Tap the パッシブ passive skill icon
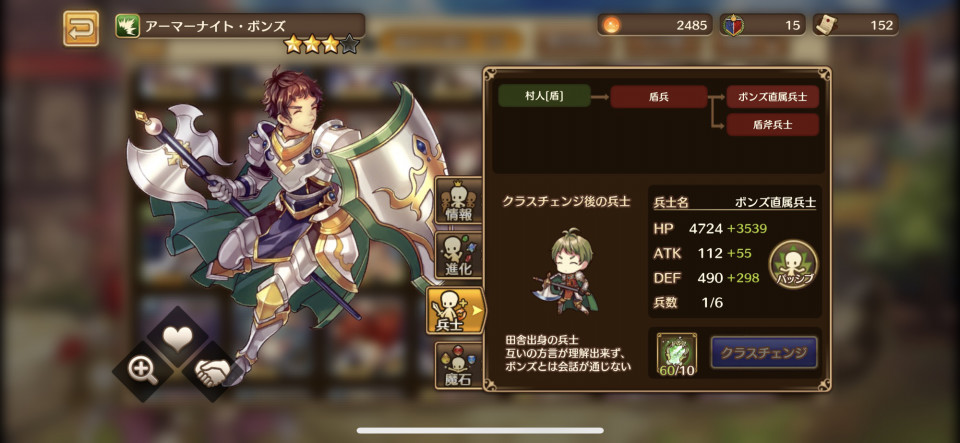960x443 pixels. (793, 264)
